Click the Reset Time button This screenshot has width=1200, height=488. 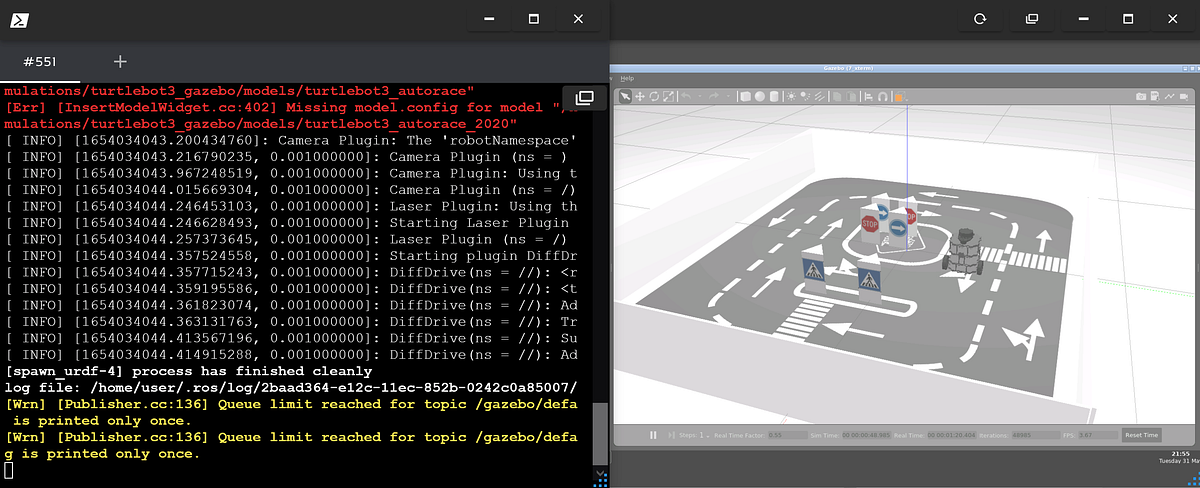pos(1141,435)
